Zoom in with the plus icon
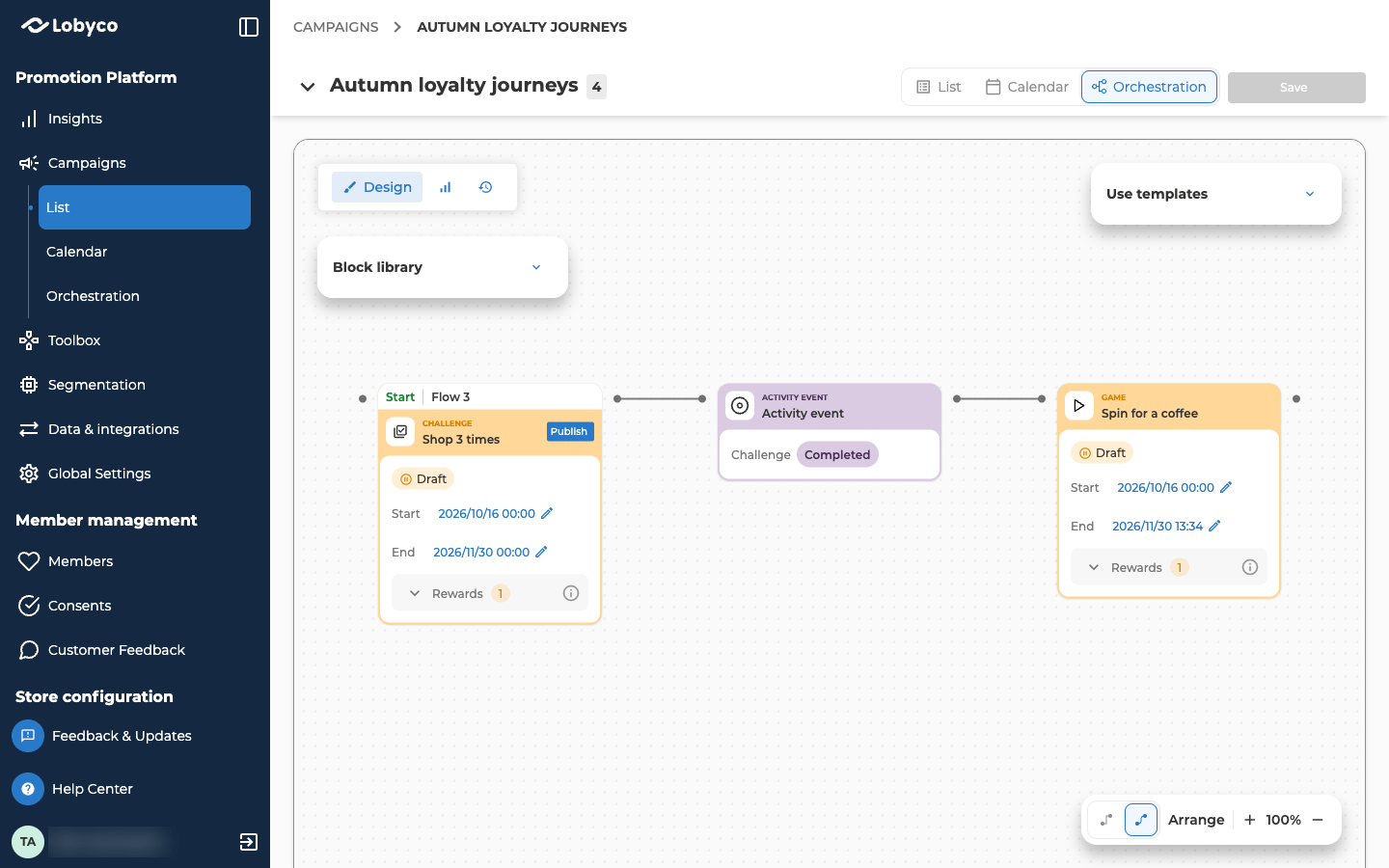This screenshot has height=868, width=1389. [1250, 820]
